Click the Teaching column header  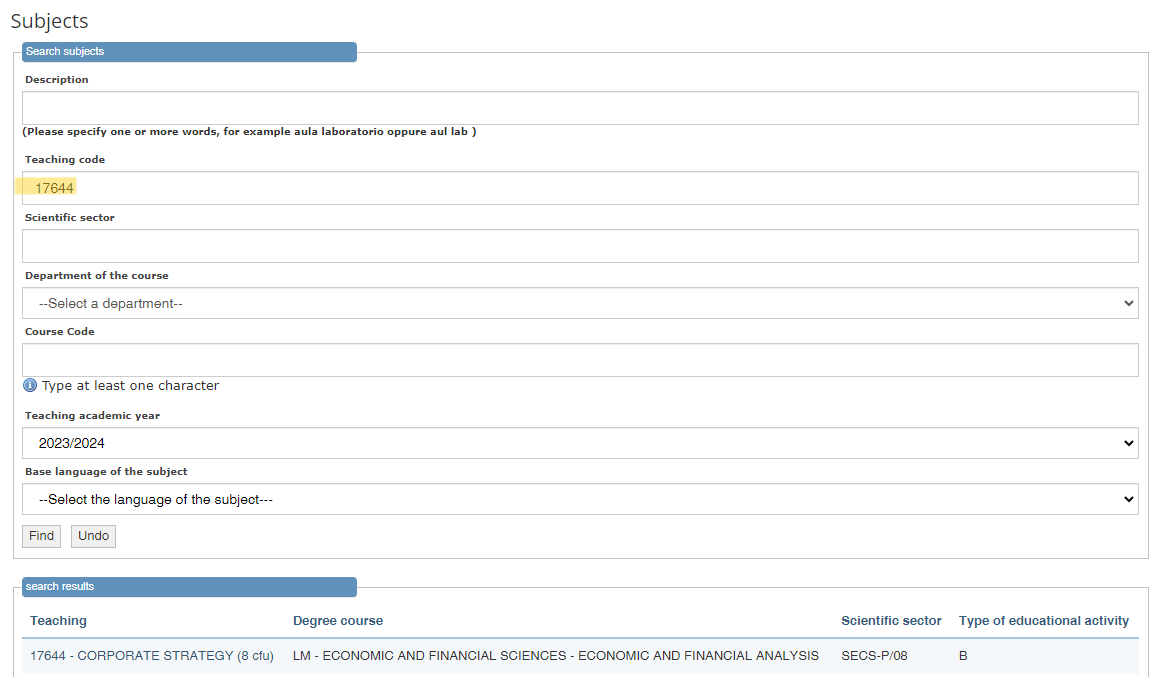(58, 621)
